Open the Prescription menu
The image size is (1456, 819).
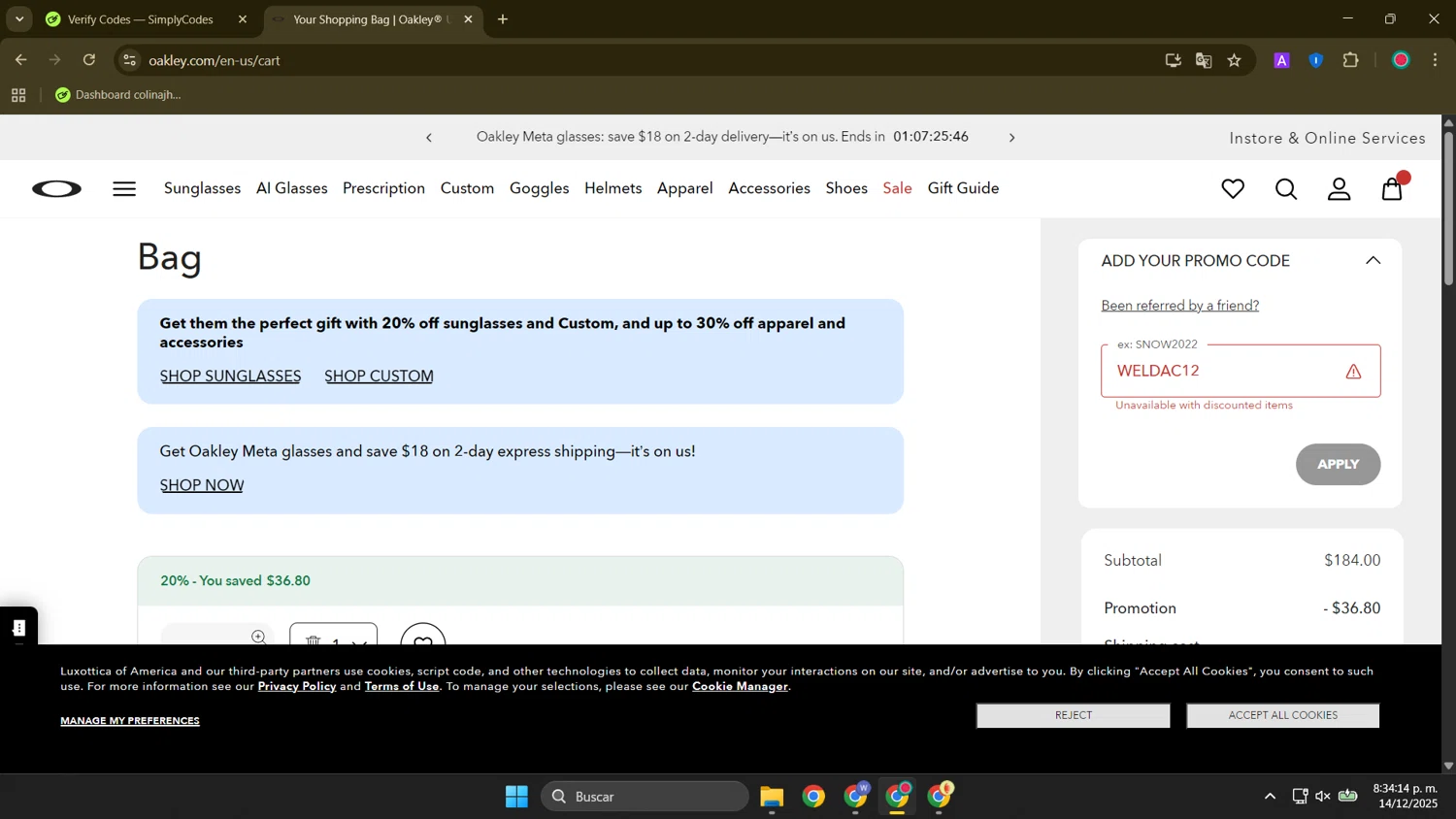[x=383, y=188]
